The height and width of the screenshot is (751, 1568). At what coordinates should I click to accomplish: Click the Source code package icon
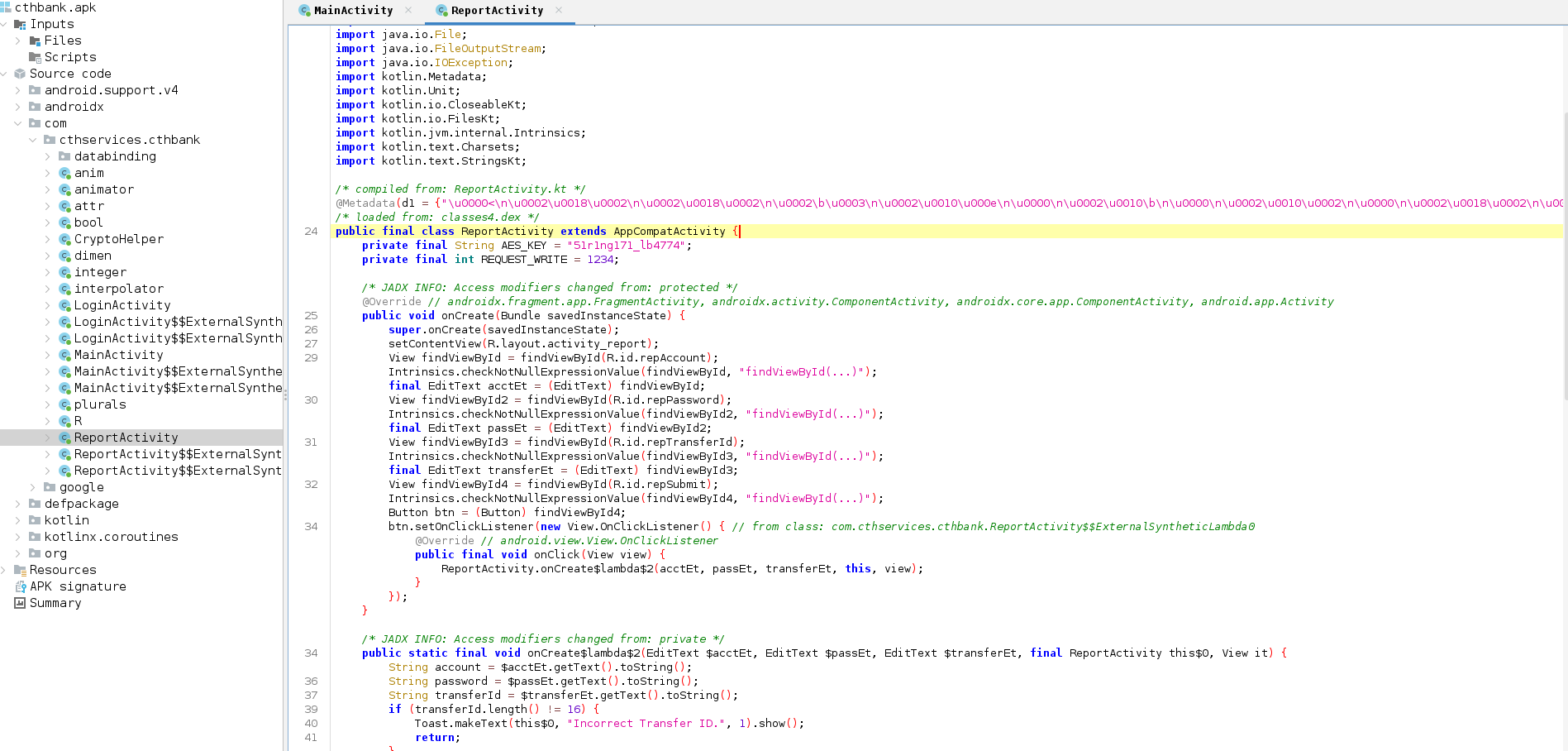(21, 74)
